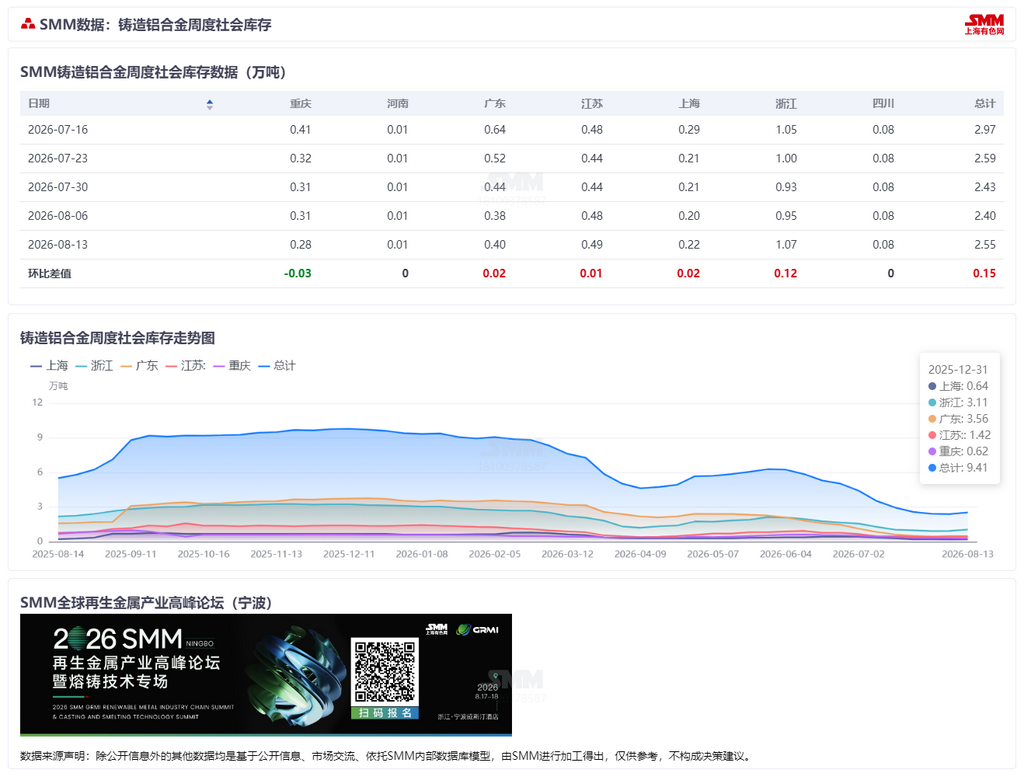Click the -0.03 重庆 change value

pos(298,274)
